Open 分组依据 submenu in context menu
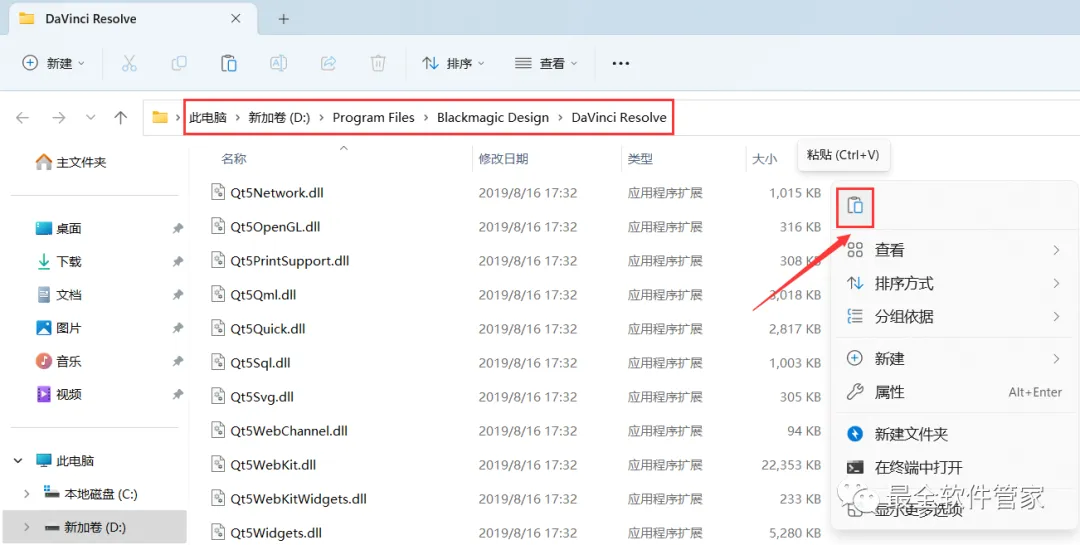The image size is (1080, 545). click(955, 317)
